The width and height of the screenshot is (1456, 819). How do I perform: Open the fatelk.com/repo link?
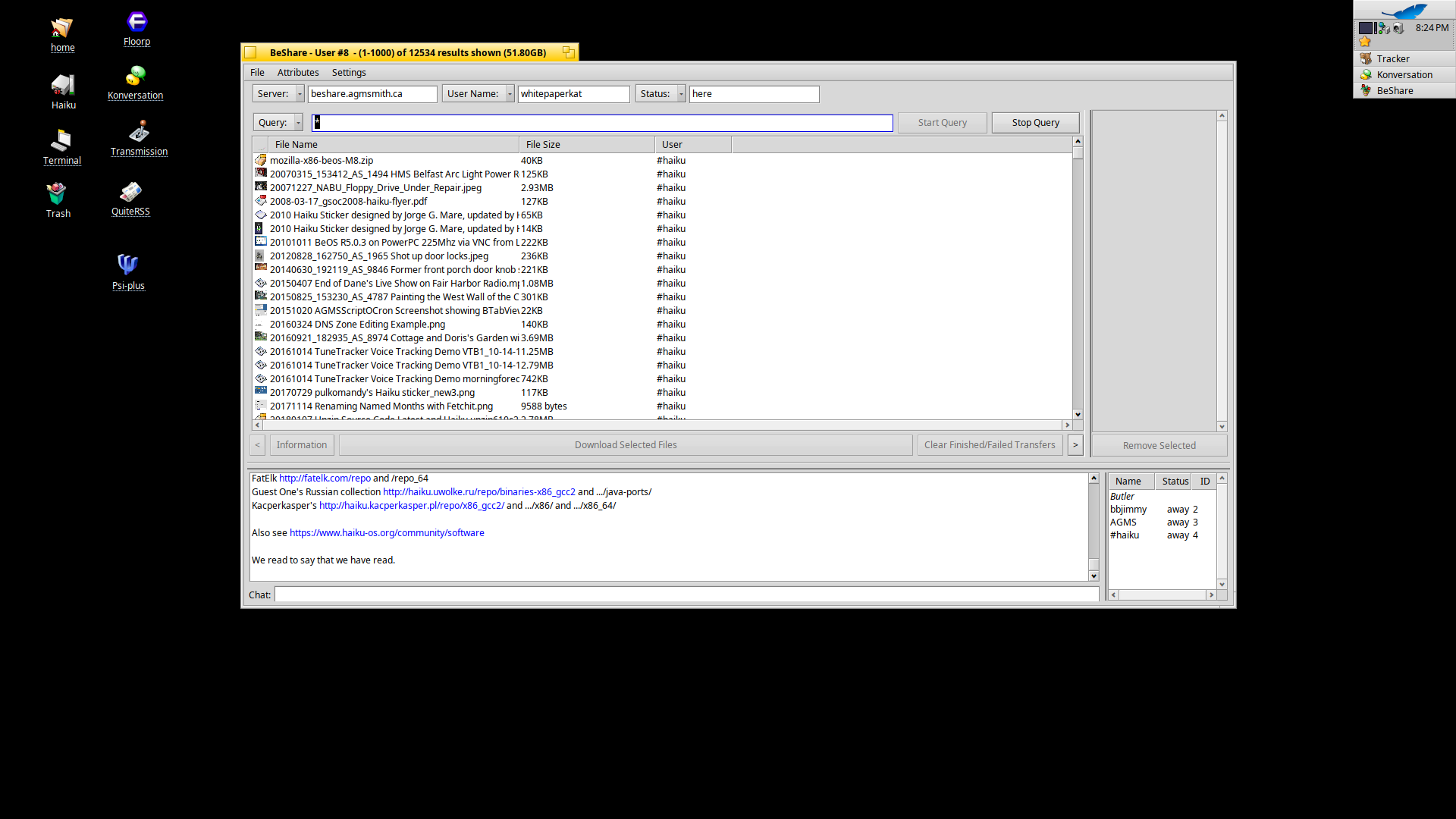coord(325,479)
